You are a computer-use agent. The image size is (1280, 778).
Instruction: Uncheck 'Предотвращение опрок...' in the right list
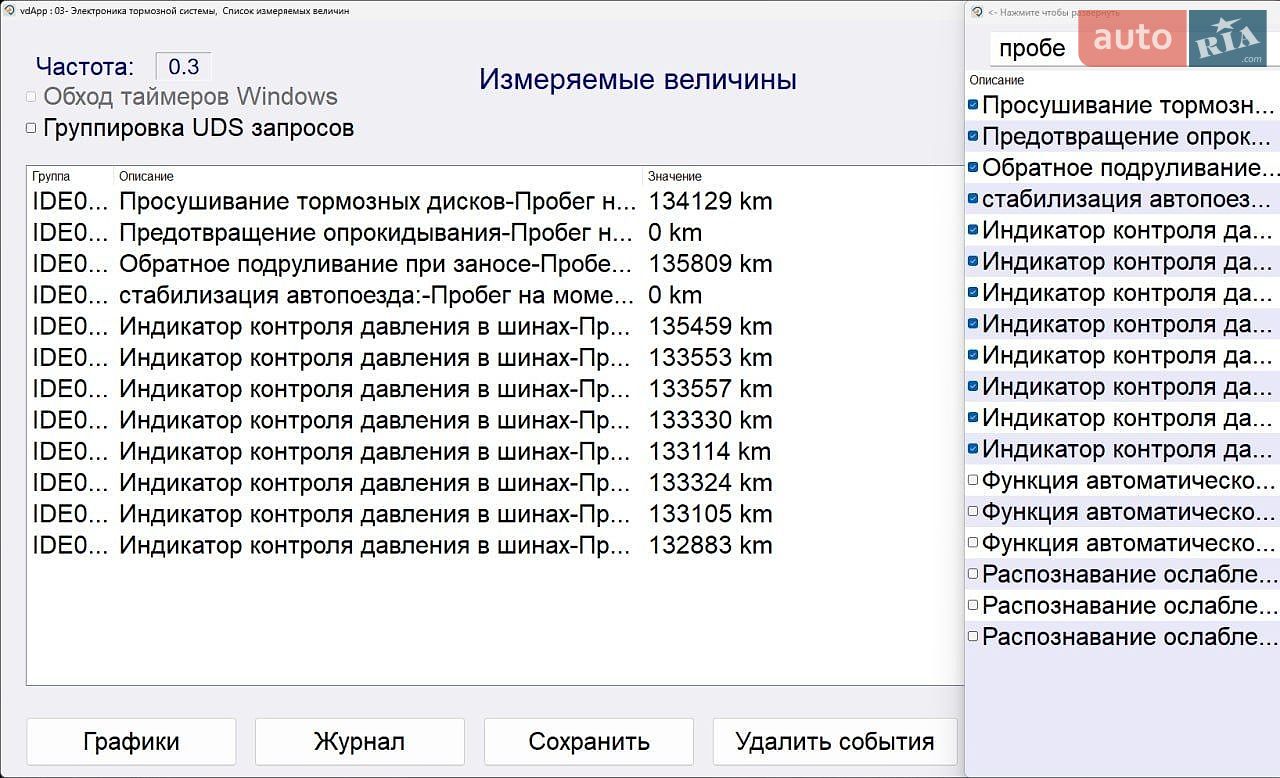[x=973, y=136]
